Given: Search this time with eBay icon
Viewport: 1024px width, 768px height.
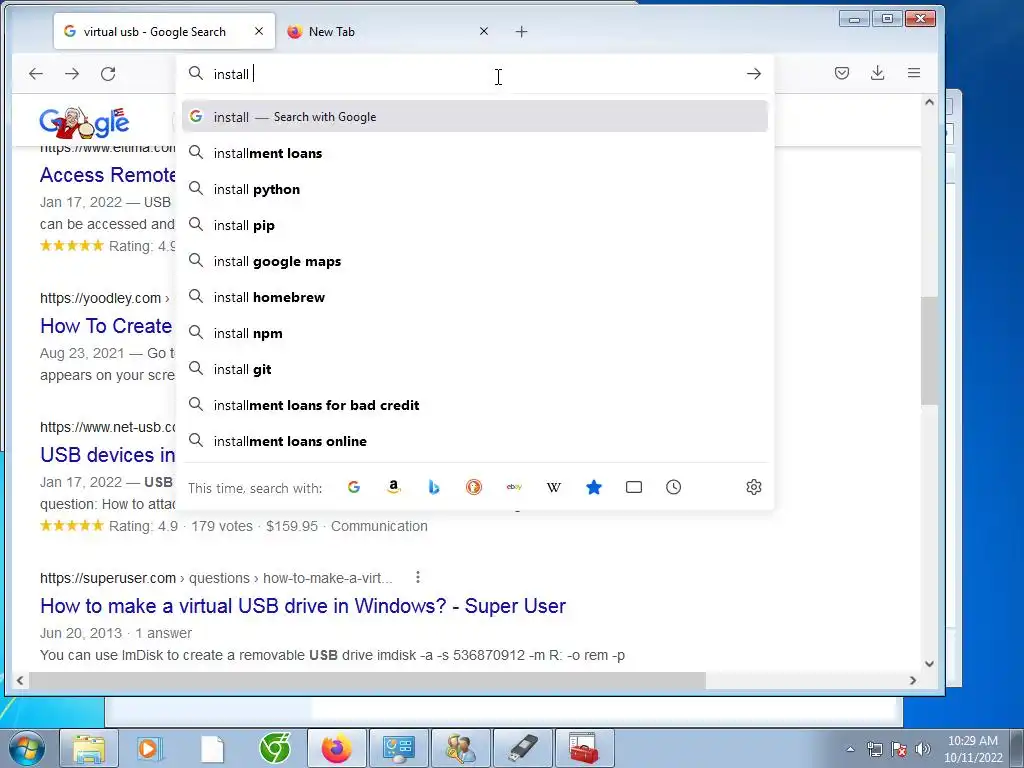Looking at the screenshot, I should (514, 487).
